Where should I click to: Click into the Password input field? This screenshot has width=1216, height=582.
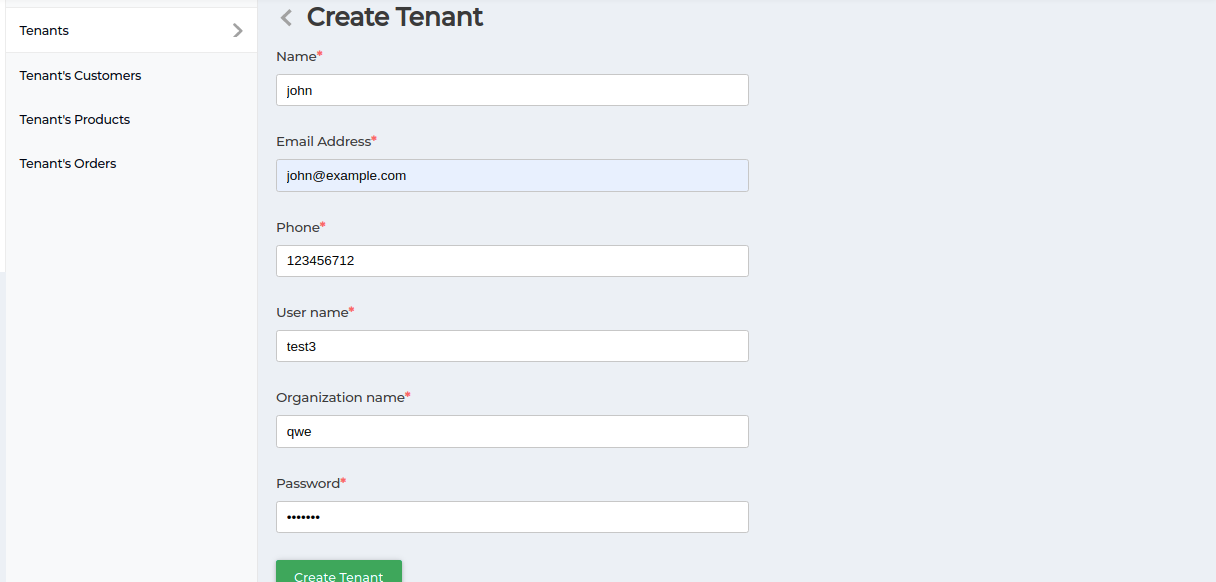[512, 517]
